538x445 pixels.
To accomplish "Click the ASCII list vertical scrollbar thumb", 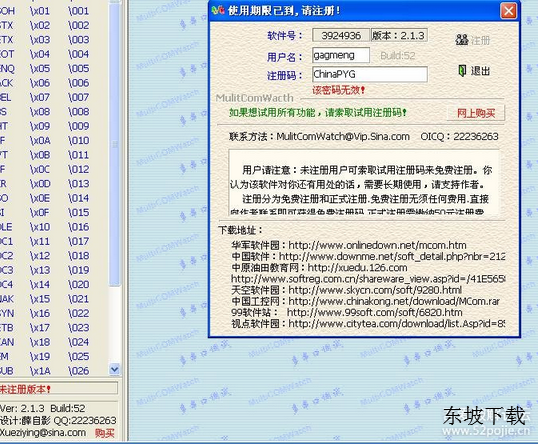I will (x=114, y=144).
